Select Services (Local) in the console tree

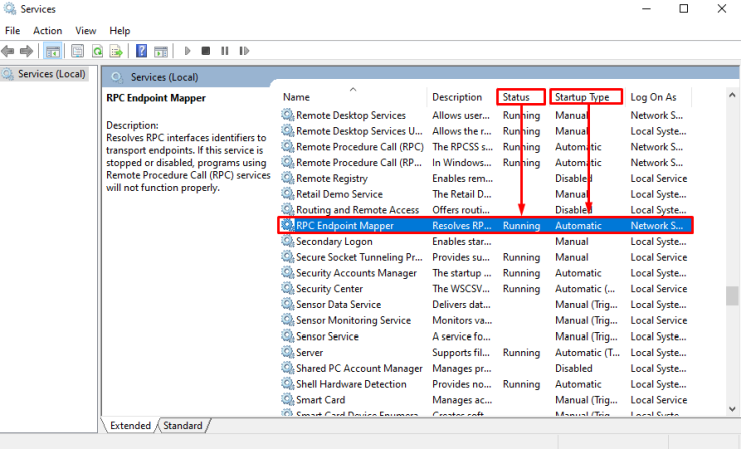pyautogui.click(x=52, y=74)
